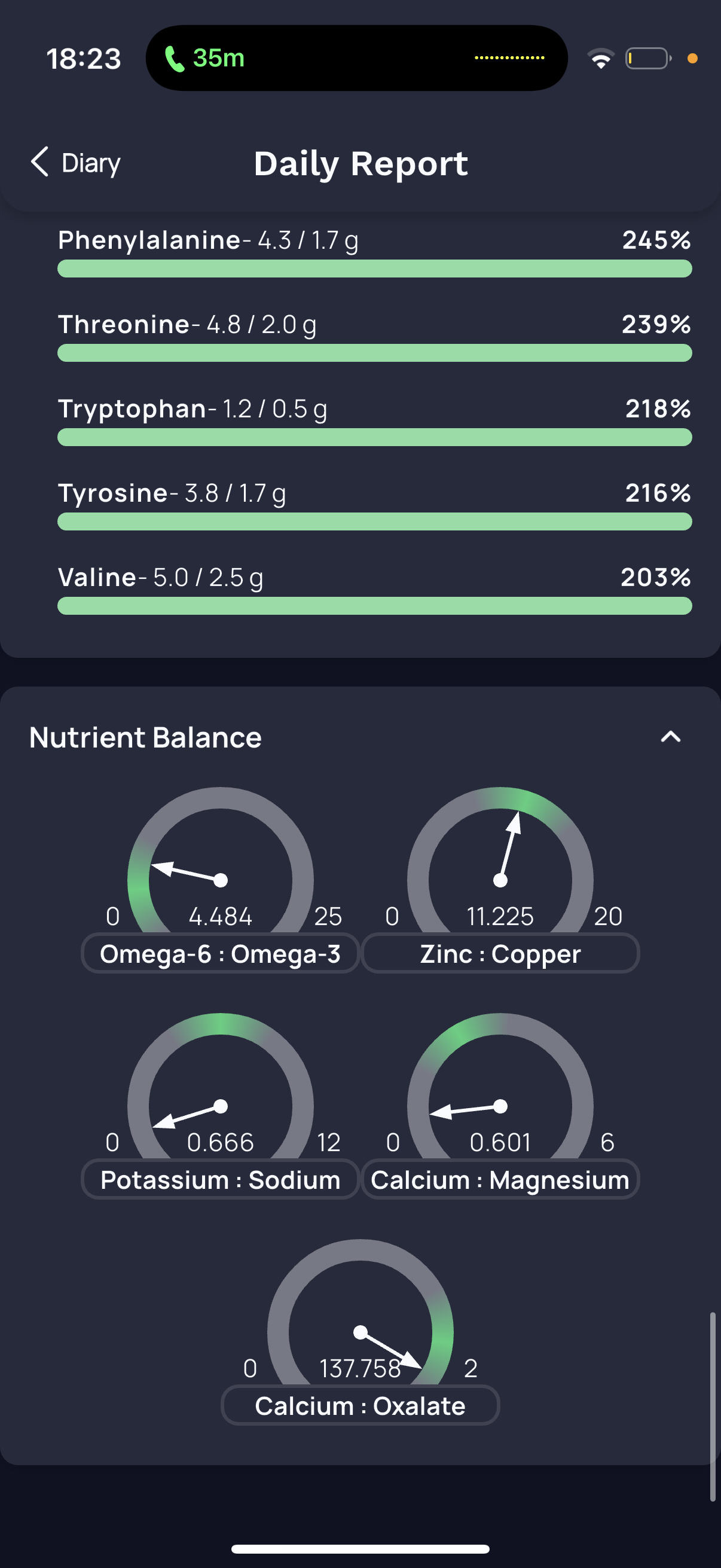This screenshot has width=721, height=1568.
Task: Open the Omega-6 : Omega-3 label button
Action: click(220, 954)
